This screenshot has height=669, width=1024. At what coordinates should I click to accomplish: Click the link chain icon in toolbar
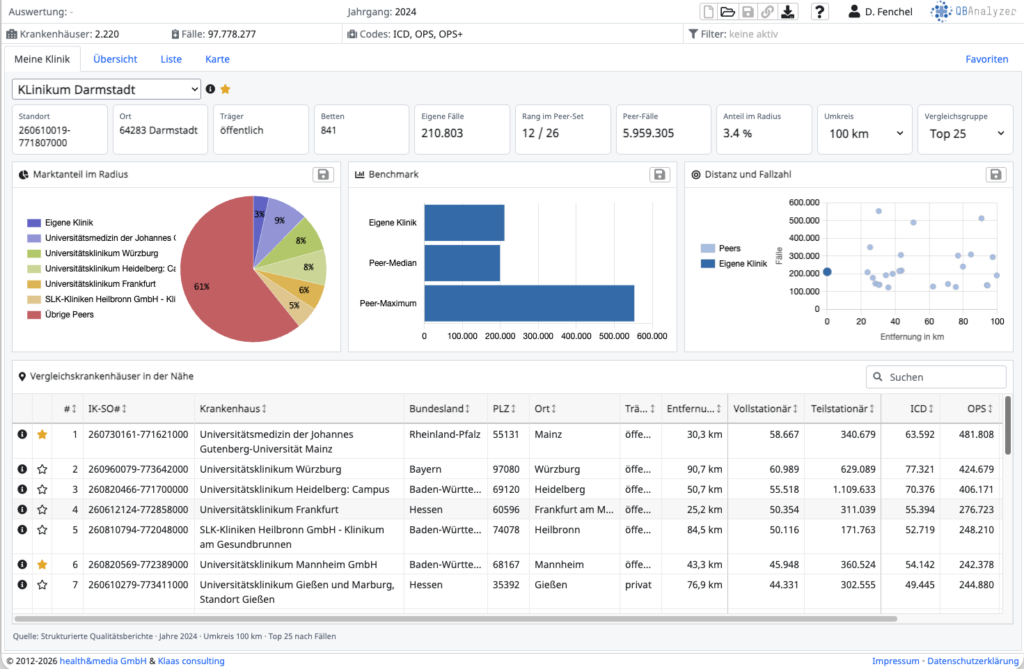(x=768, y=11)
